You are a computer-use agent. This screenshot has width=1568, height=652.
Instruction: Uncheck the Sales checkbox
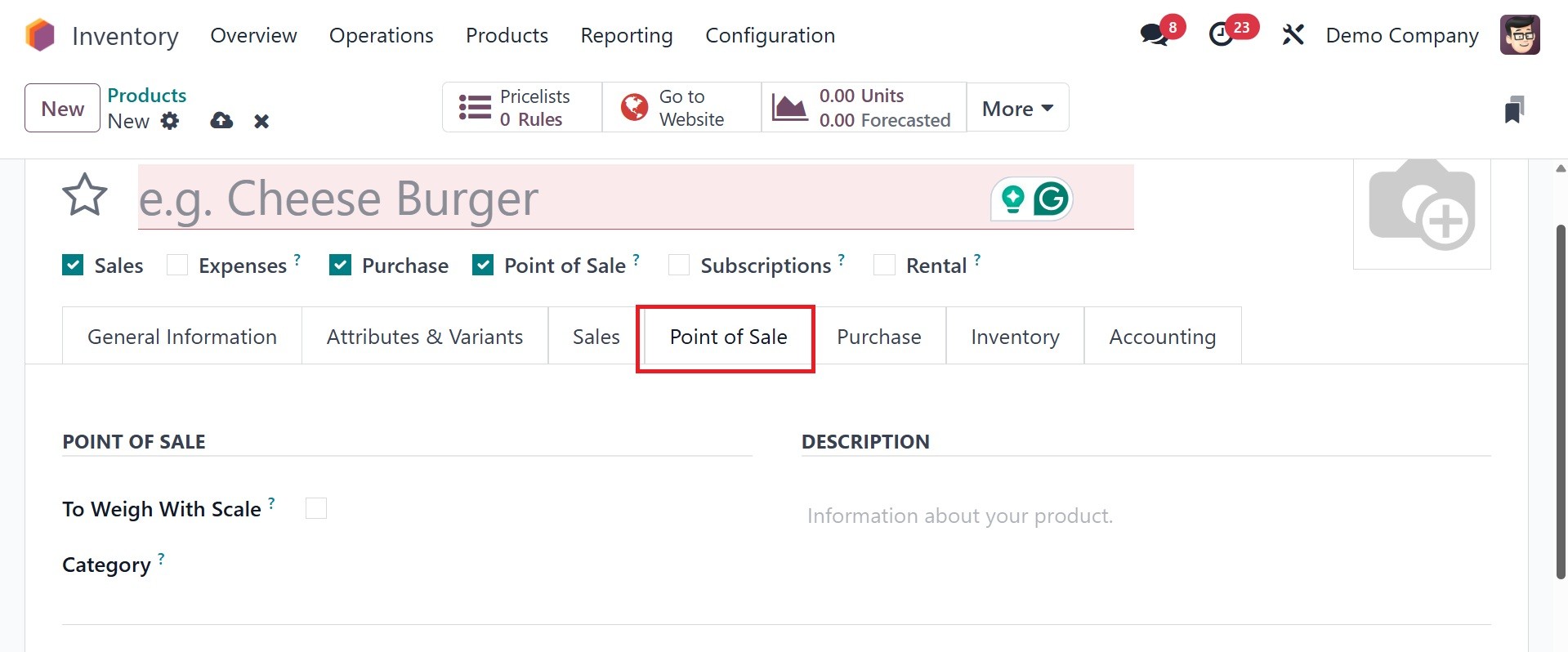coord(73,265)
